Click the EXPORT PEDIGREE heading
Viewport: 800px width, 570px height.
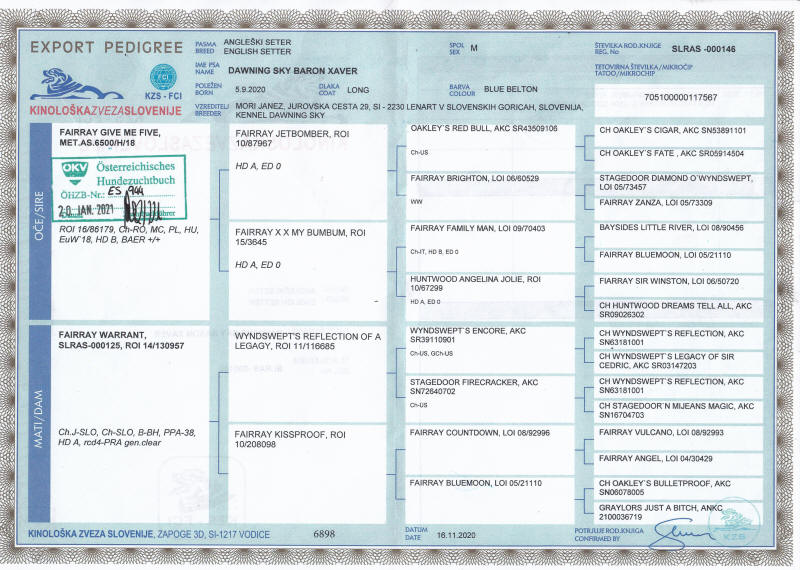106,48
